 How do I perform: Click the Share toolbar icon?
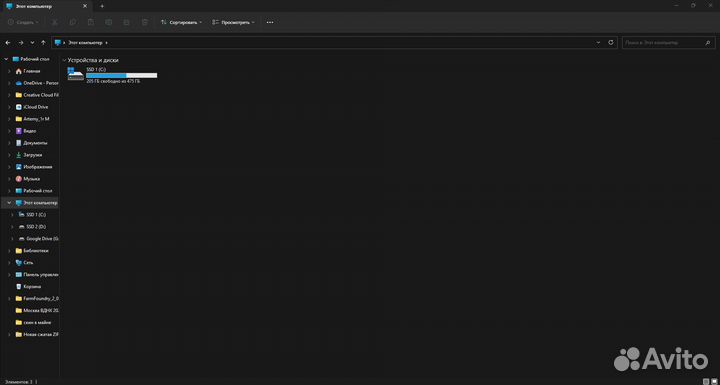pos(126,22)
